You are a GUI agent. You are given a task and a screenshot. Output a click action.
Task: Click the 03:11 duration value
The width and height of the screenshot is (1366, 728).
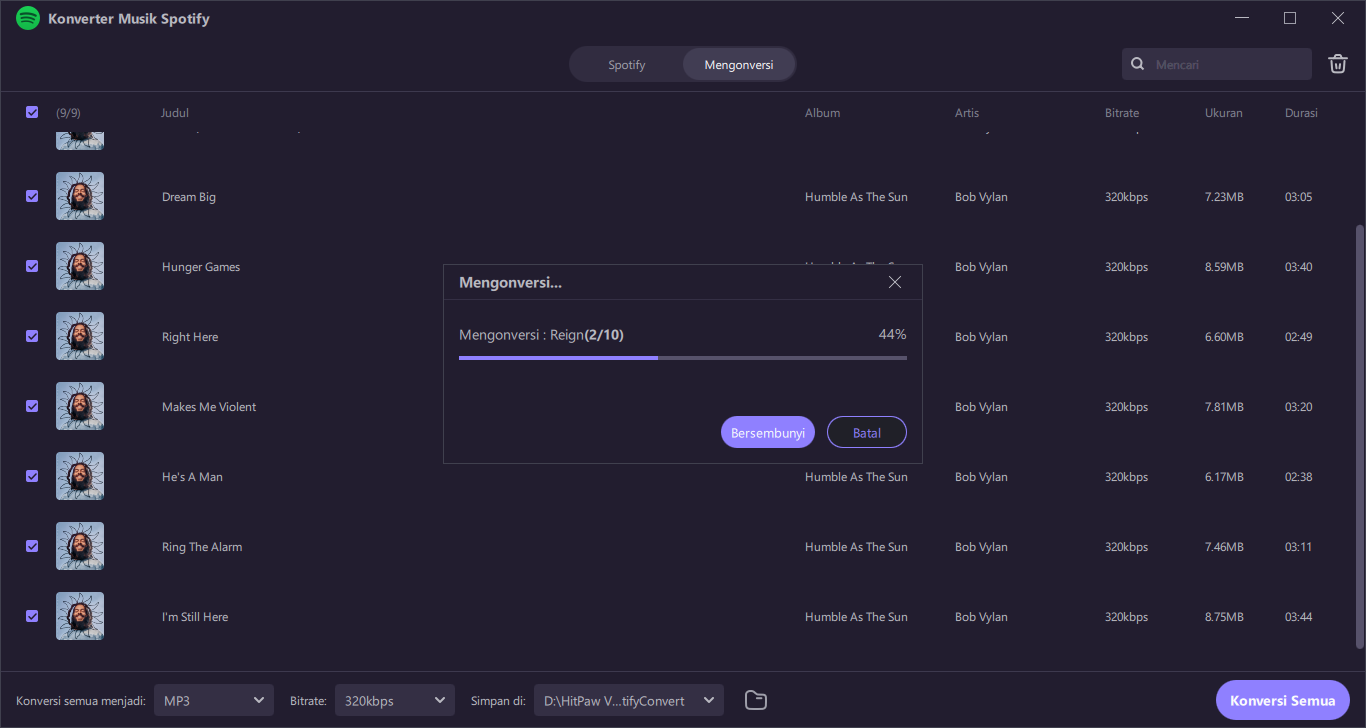point(1298,547)
